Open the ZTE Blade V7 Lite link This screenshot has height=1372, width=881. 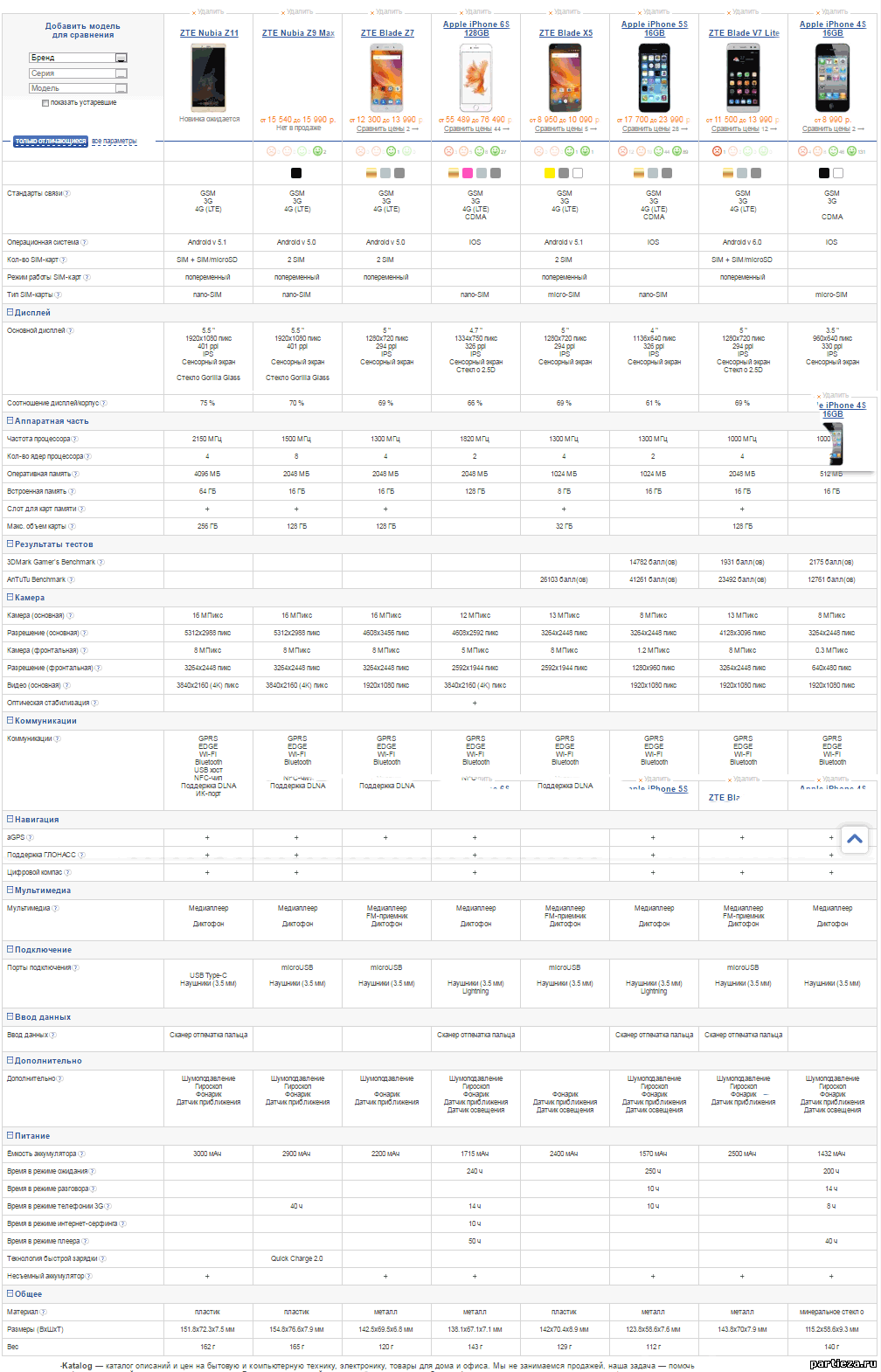click(744, 33)
